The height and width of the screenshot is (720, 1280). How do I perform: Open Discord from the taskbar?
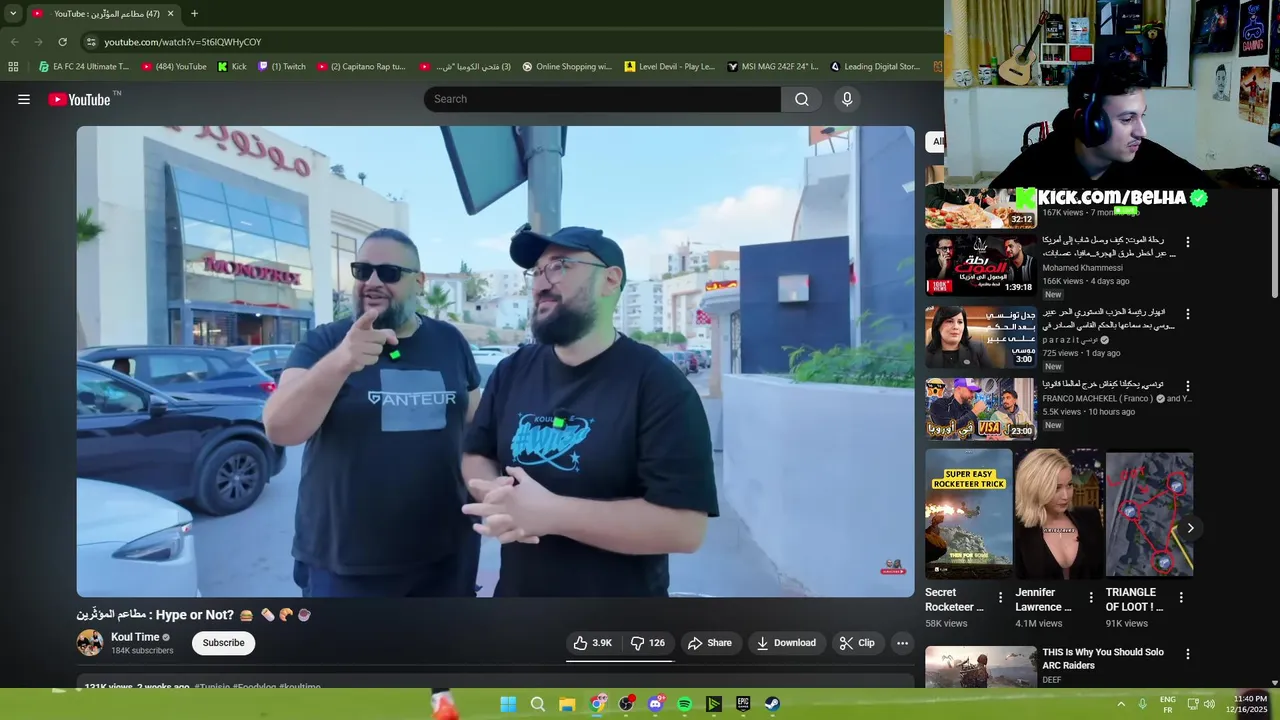656,704
